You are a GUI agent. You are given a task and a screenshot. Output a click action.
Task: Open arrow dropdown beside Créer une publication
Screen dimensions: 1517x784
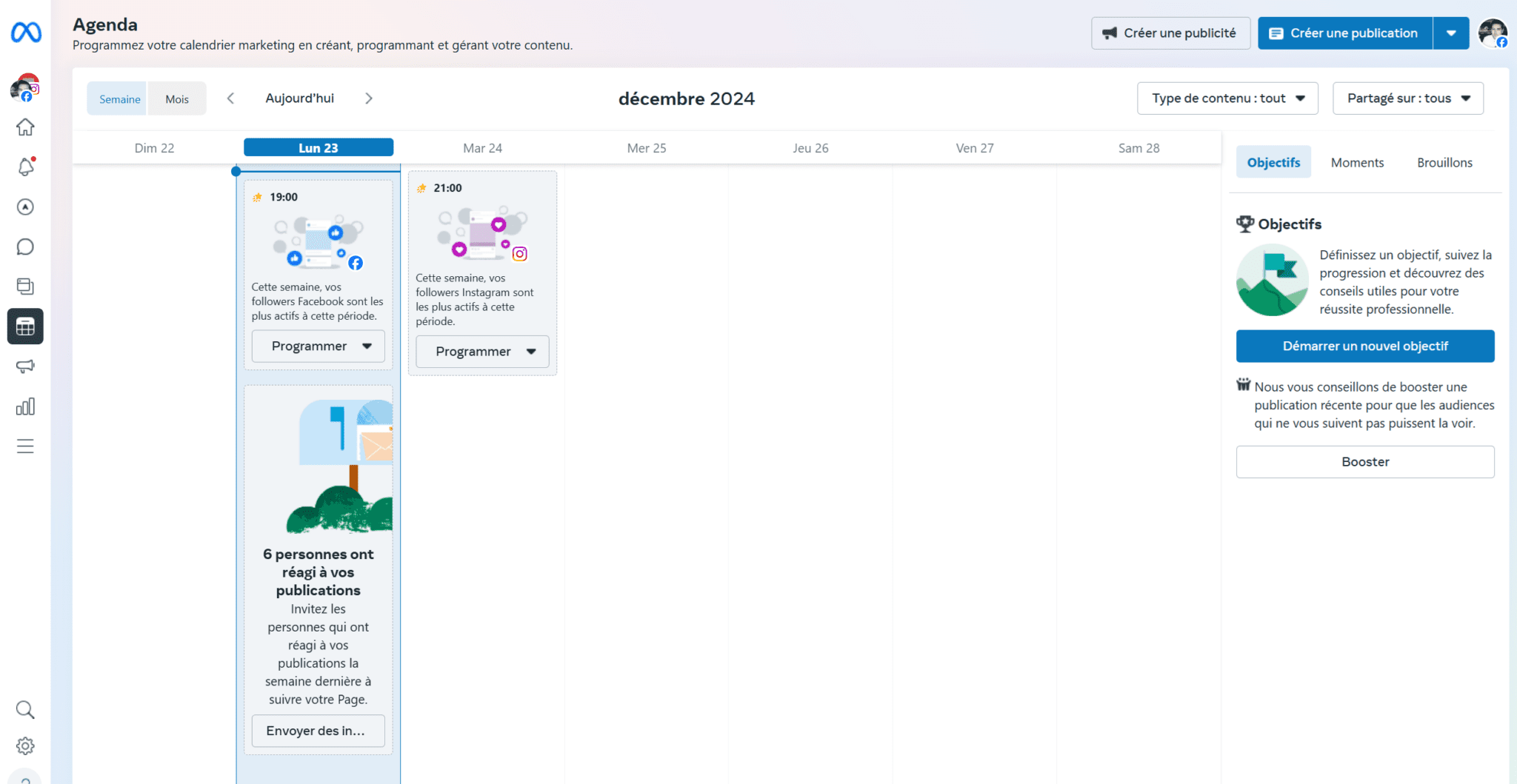point(1451,33)
